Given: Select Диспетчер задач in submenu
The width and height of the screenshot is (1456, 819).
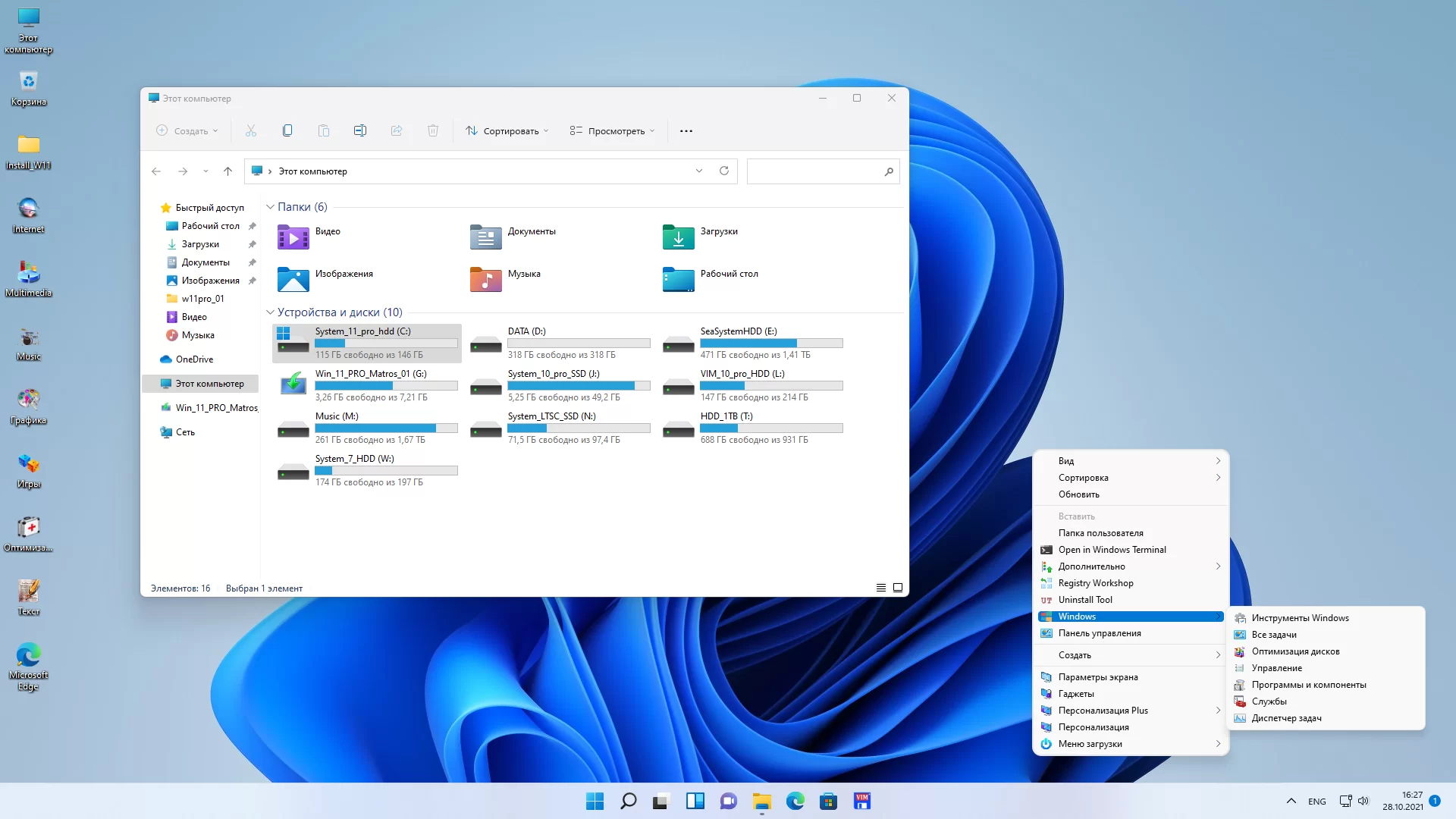Looking at the screenshot, I should coord(1286,718).
